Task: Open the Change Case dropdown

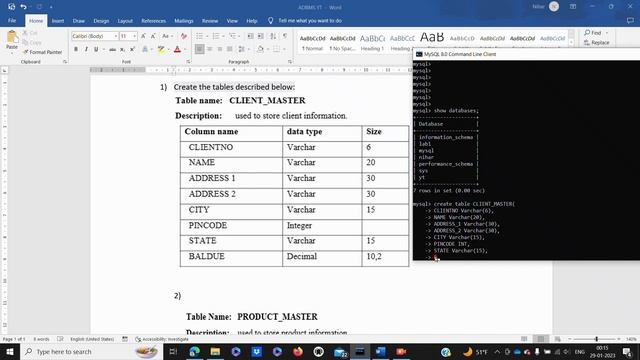Action: pyautogui.click(x=167, y=36)
